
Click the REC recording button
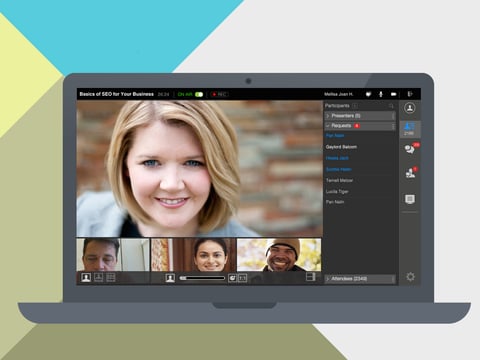click(x=219, y=94)
